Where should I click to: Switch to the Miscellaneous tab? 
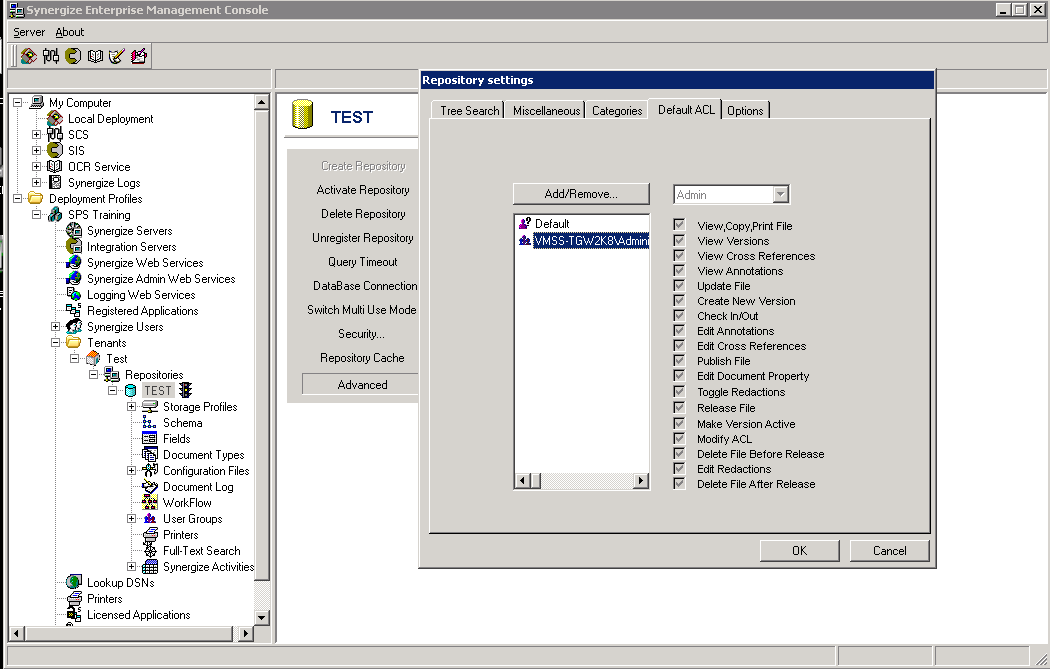click(x=546, y=110)
